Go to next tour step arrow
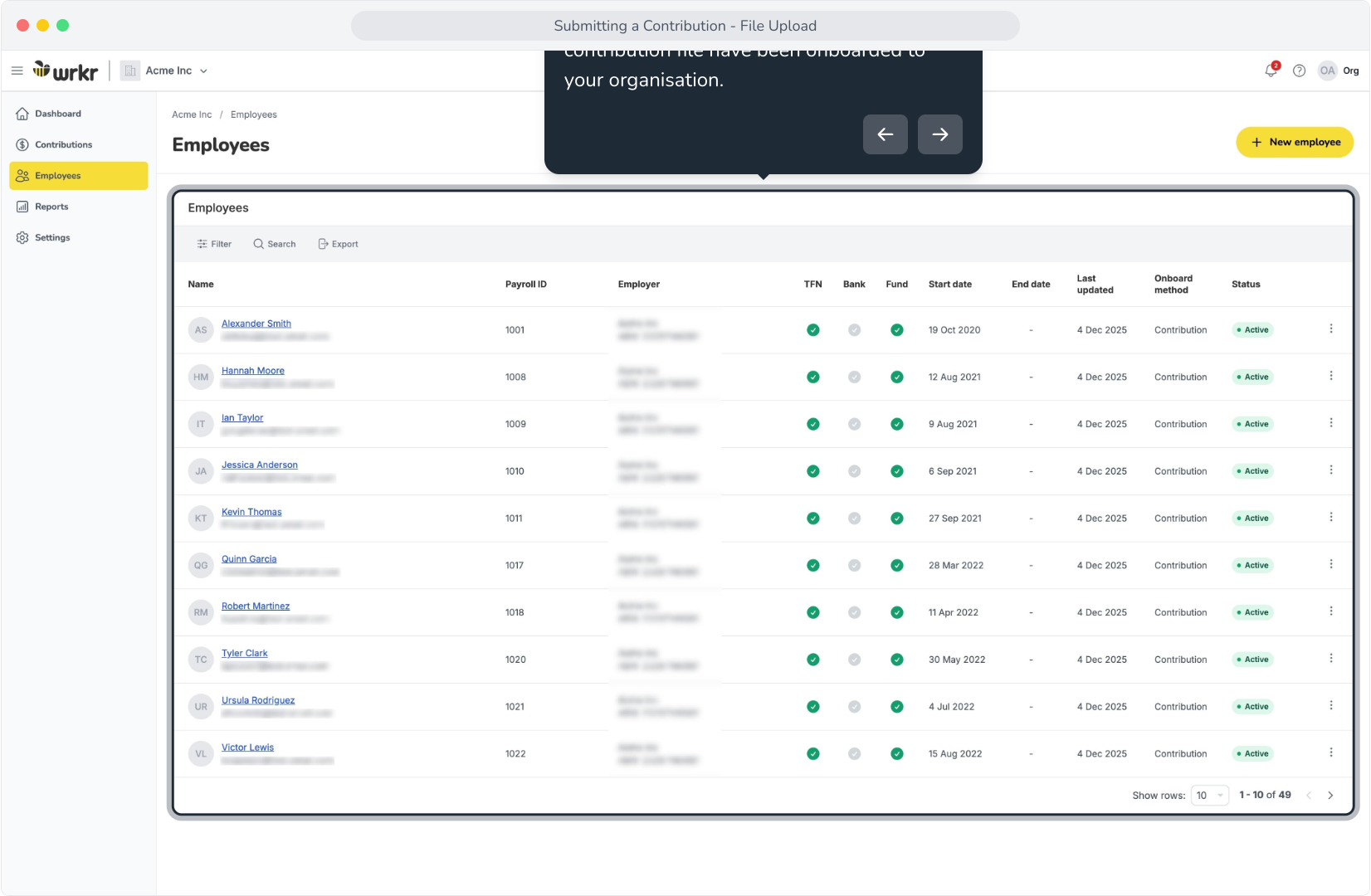This screenshot has width=1371, height=896. 939,134
